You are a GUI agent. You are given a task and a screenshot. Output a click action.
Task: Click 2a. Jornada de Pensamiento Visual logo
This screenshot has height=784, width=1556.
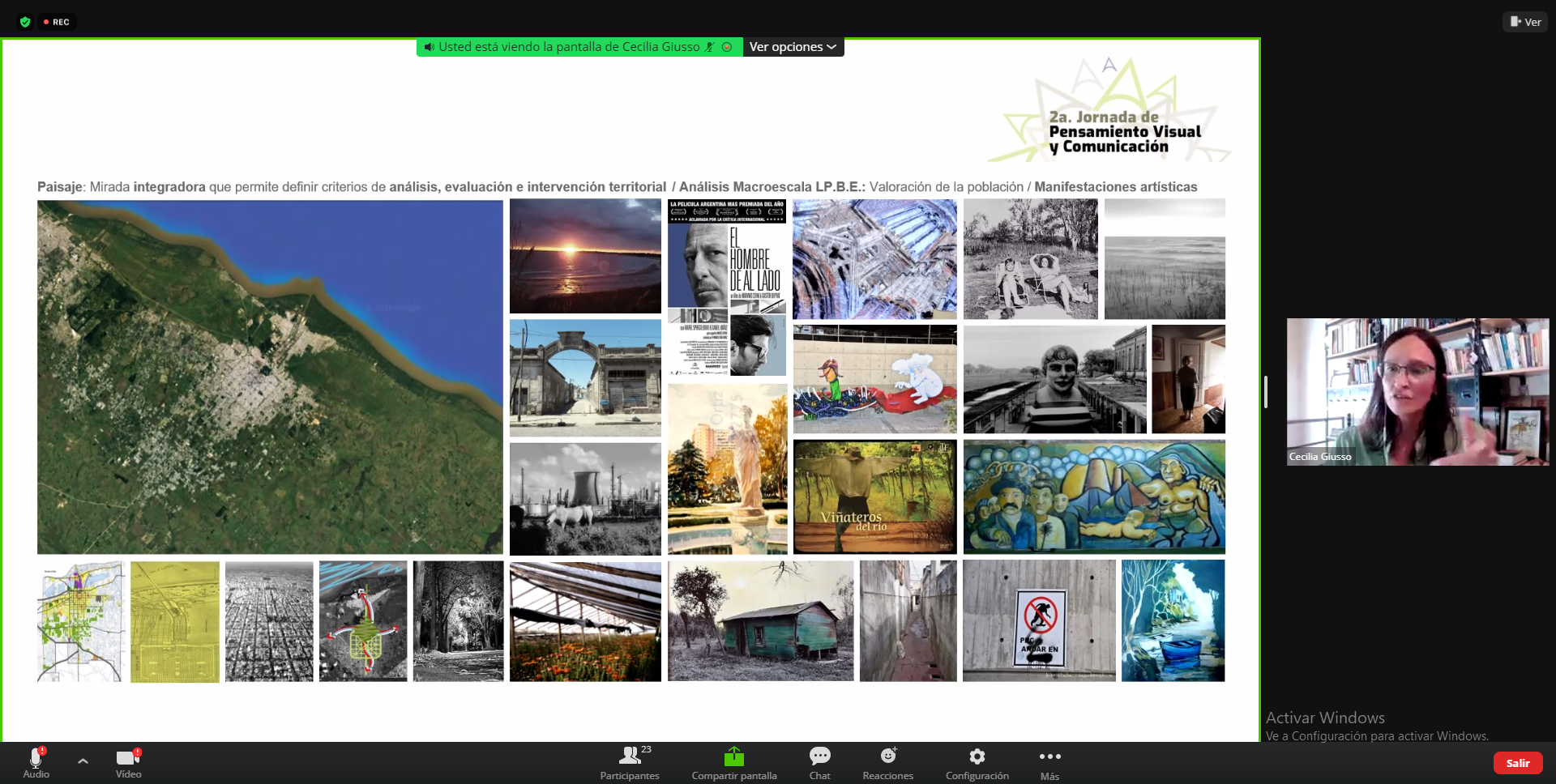[1110, 109]
